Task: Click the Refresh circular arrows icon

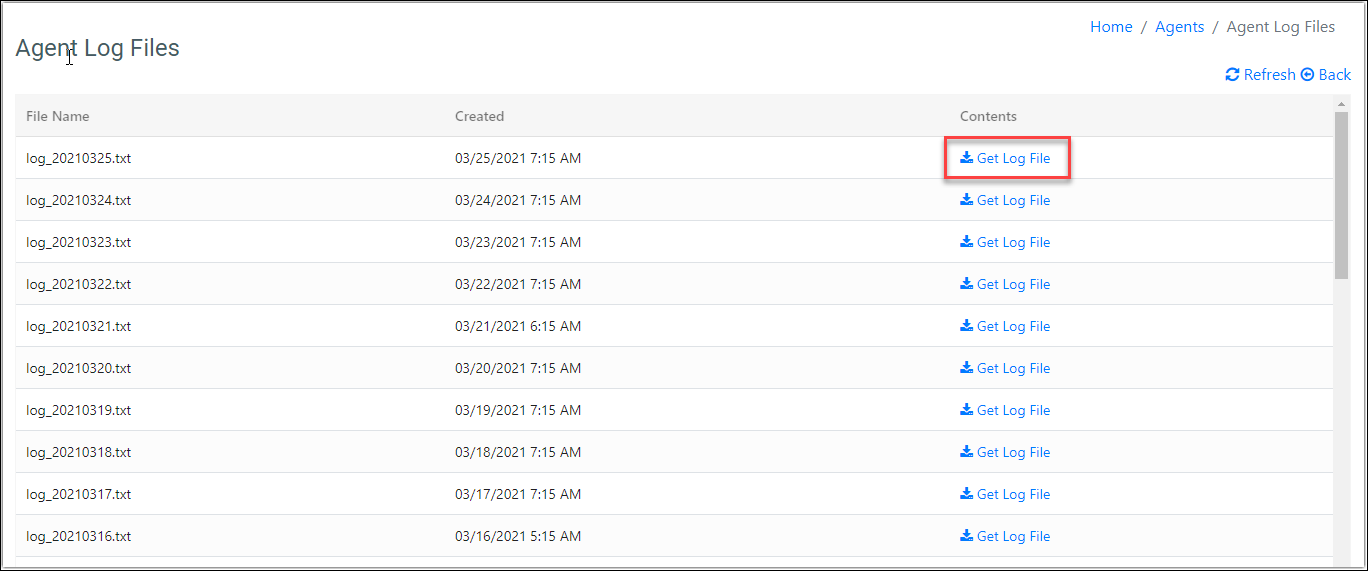Action: [1232, 75]
